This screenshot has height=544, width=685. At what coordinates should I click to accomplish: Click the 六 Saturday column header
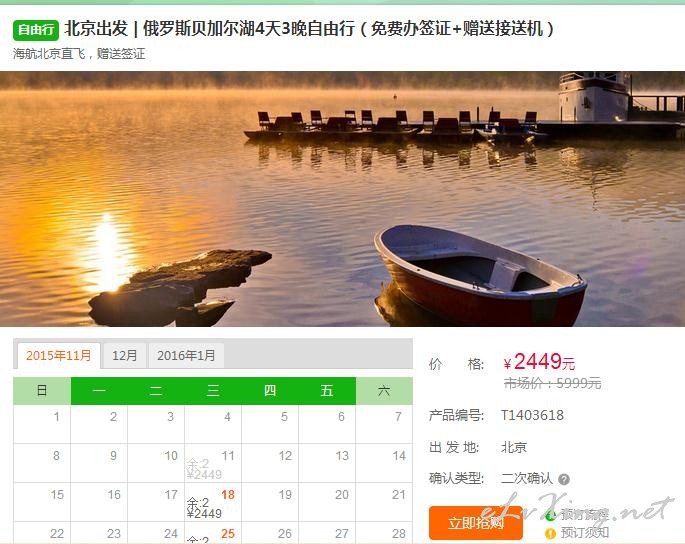[x=384, y=391]
